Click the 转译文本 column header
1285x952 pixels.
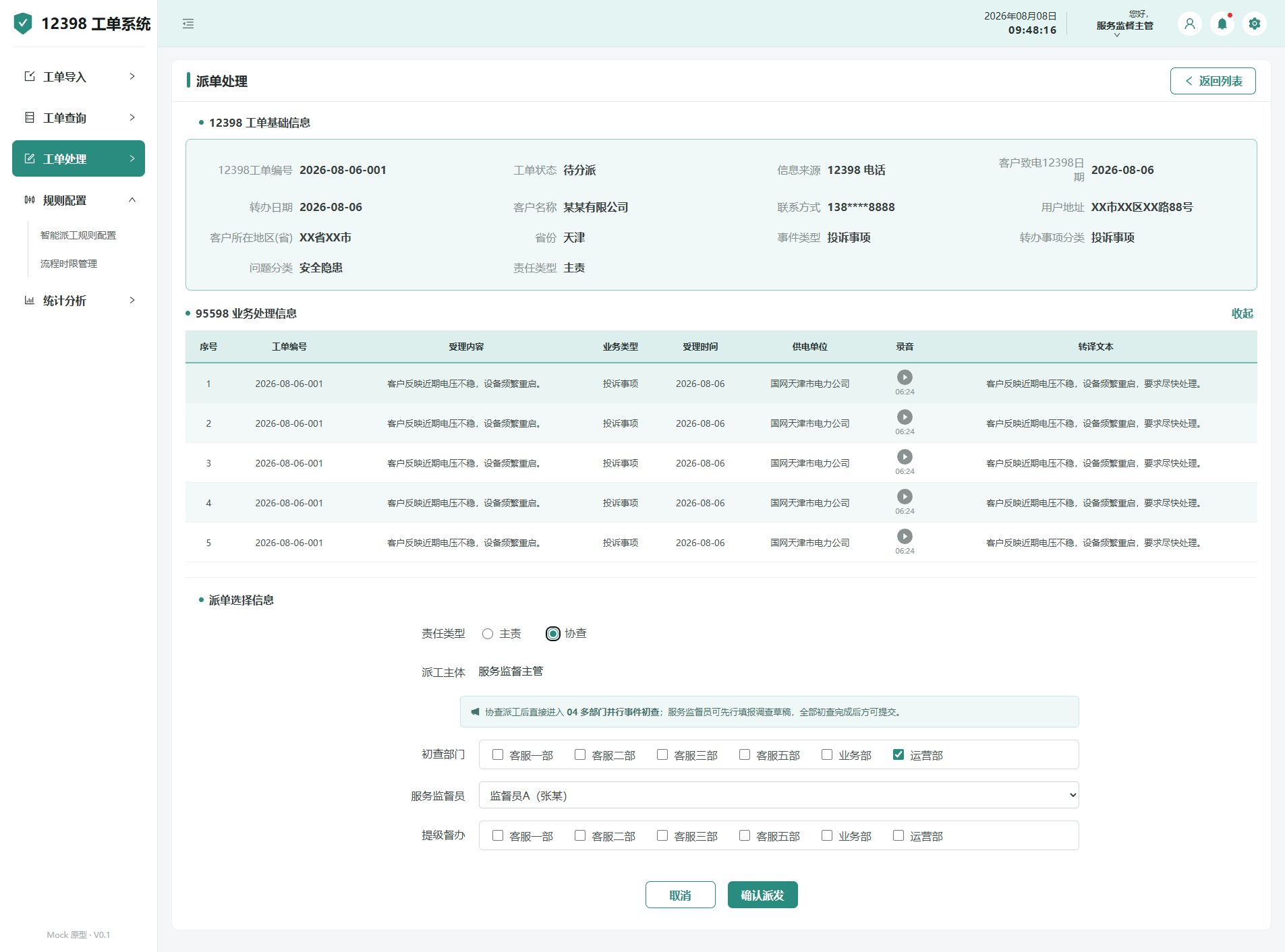(x=1095, y=347)
